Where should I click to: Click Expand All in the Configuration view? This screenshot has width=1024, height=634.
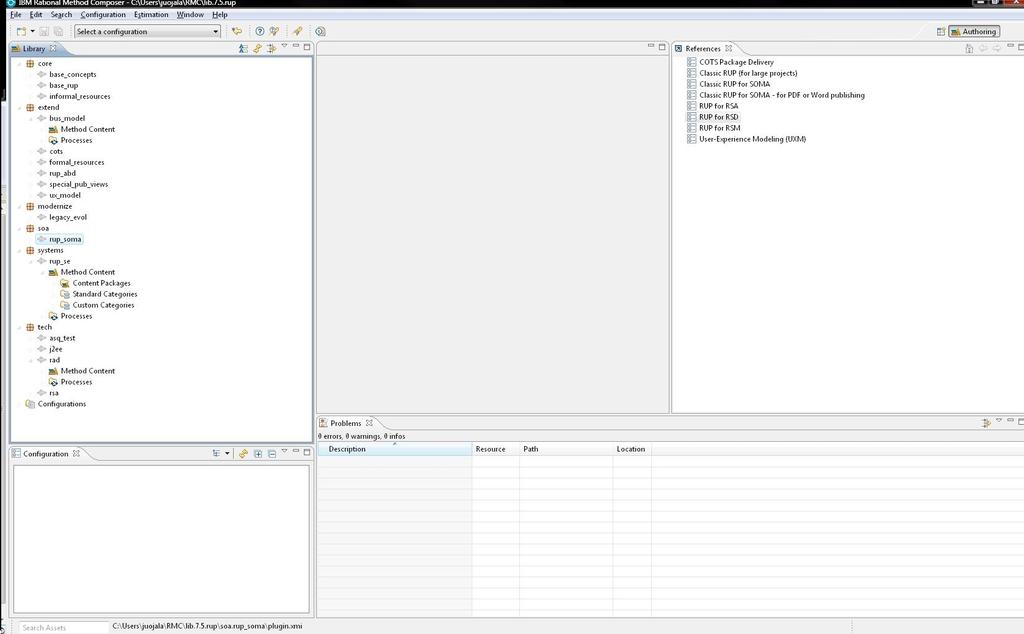coord(258,453)
